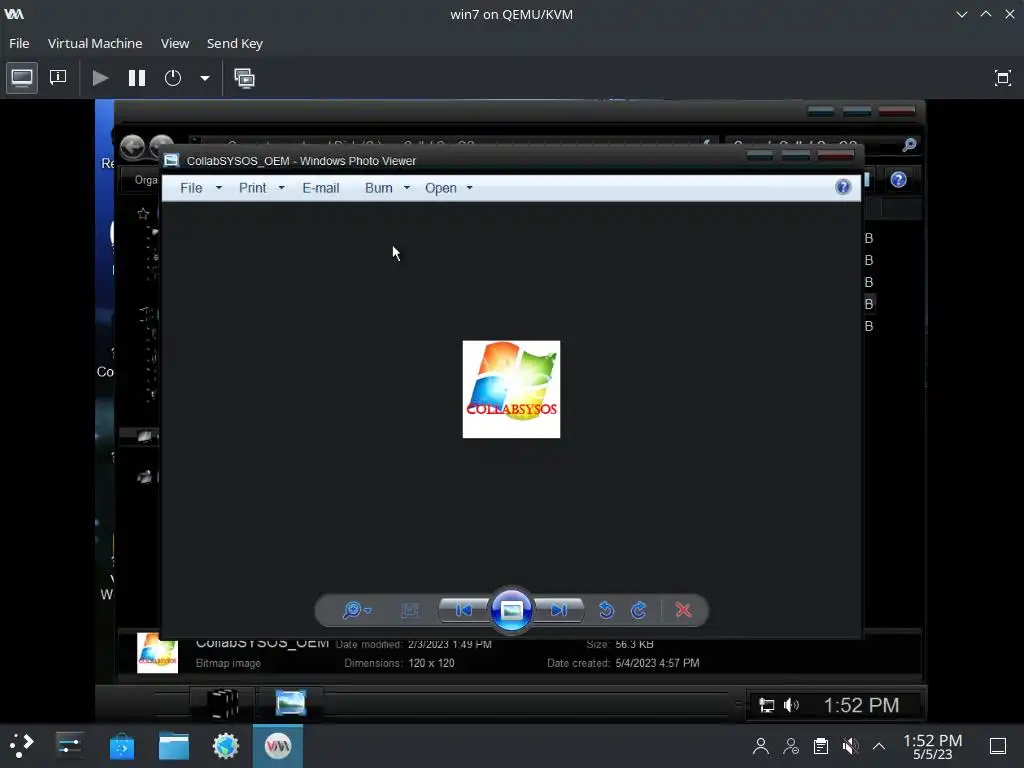The height and width of the screenshot is (768, 1024).
Task: Open the Dolphin file manager icon
Action: [174, 746]
